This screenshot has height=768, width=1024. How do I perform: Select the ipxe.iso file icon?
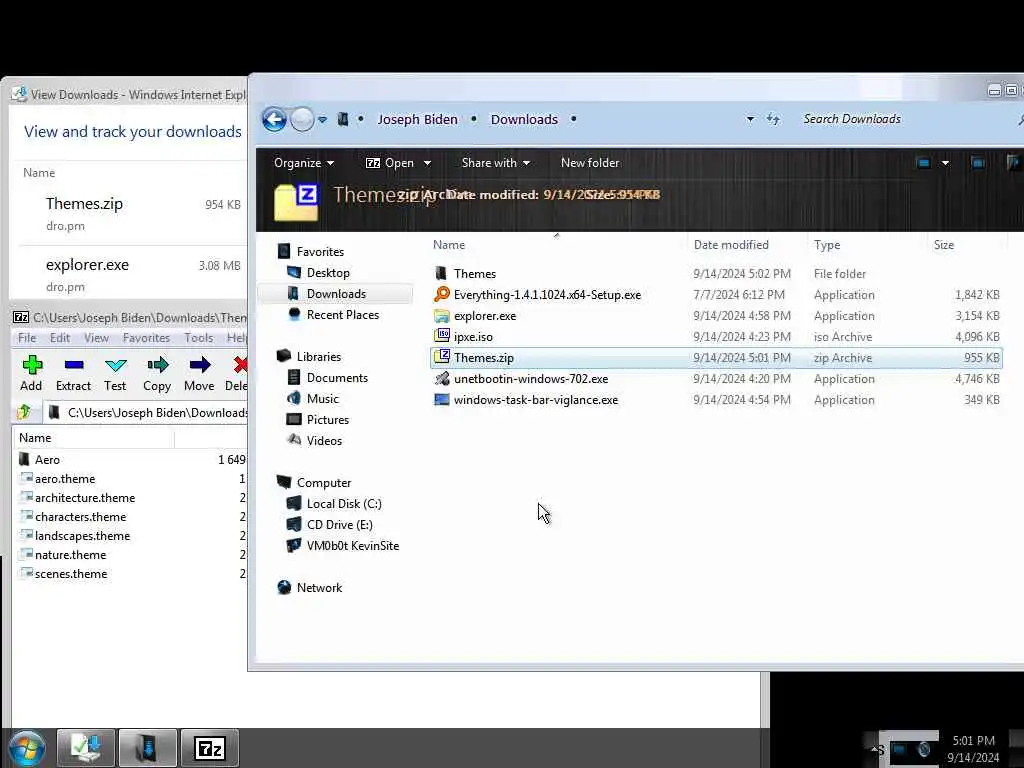(x=442, y=336)
